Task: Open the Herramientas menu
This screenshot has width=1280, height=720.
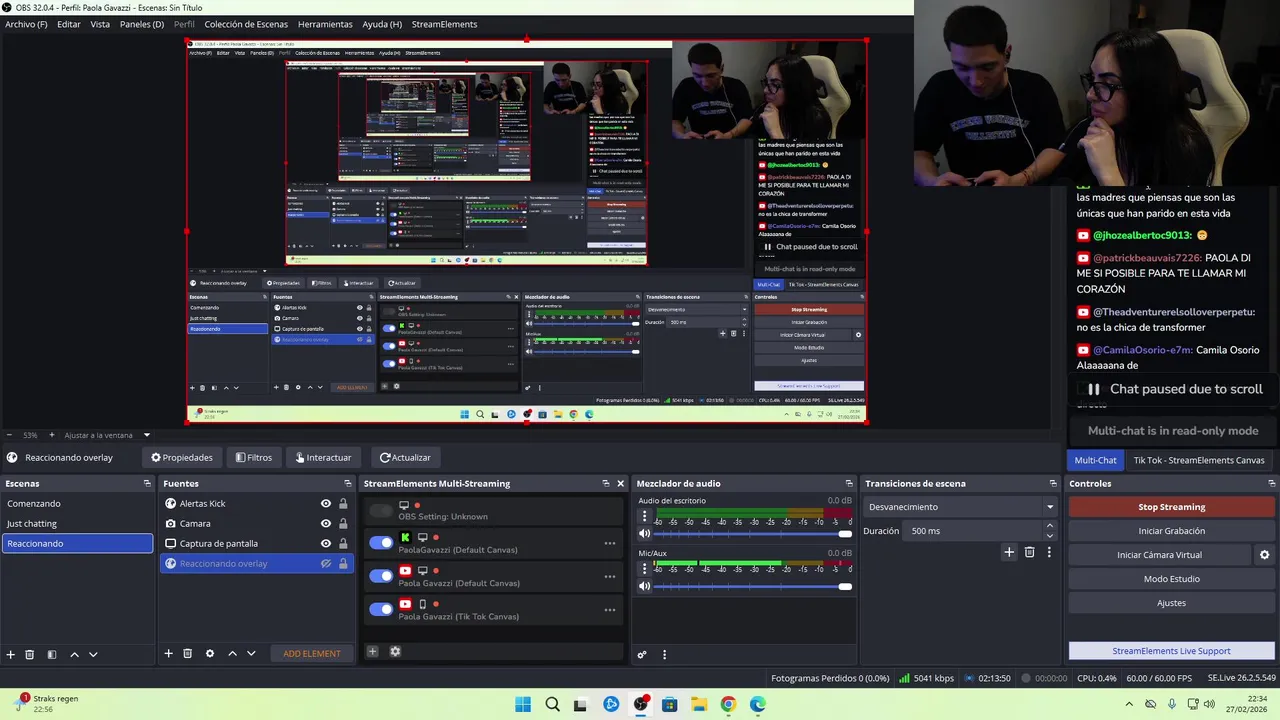Action: coord(325,24)
